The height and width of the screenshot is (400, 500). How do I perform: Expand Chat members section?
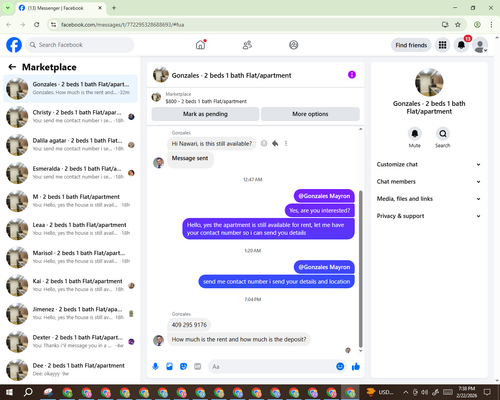pos(429,182)
